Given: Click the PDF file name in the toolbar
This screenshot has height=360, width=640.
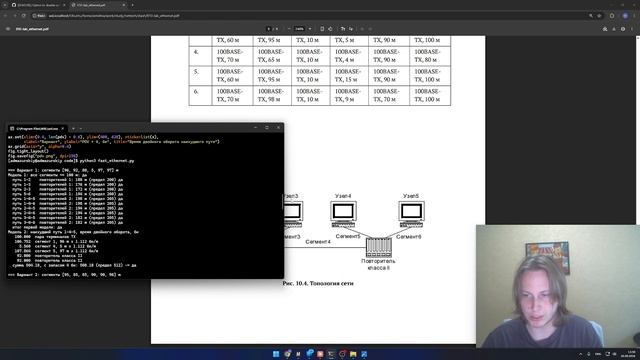Looking at the screenshot, I should 32,29.
